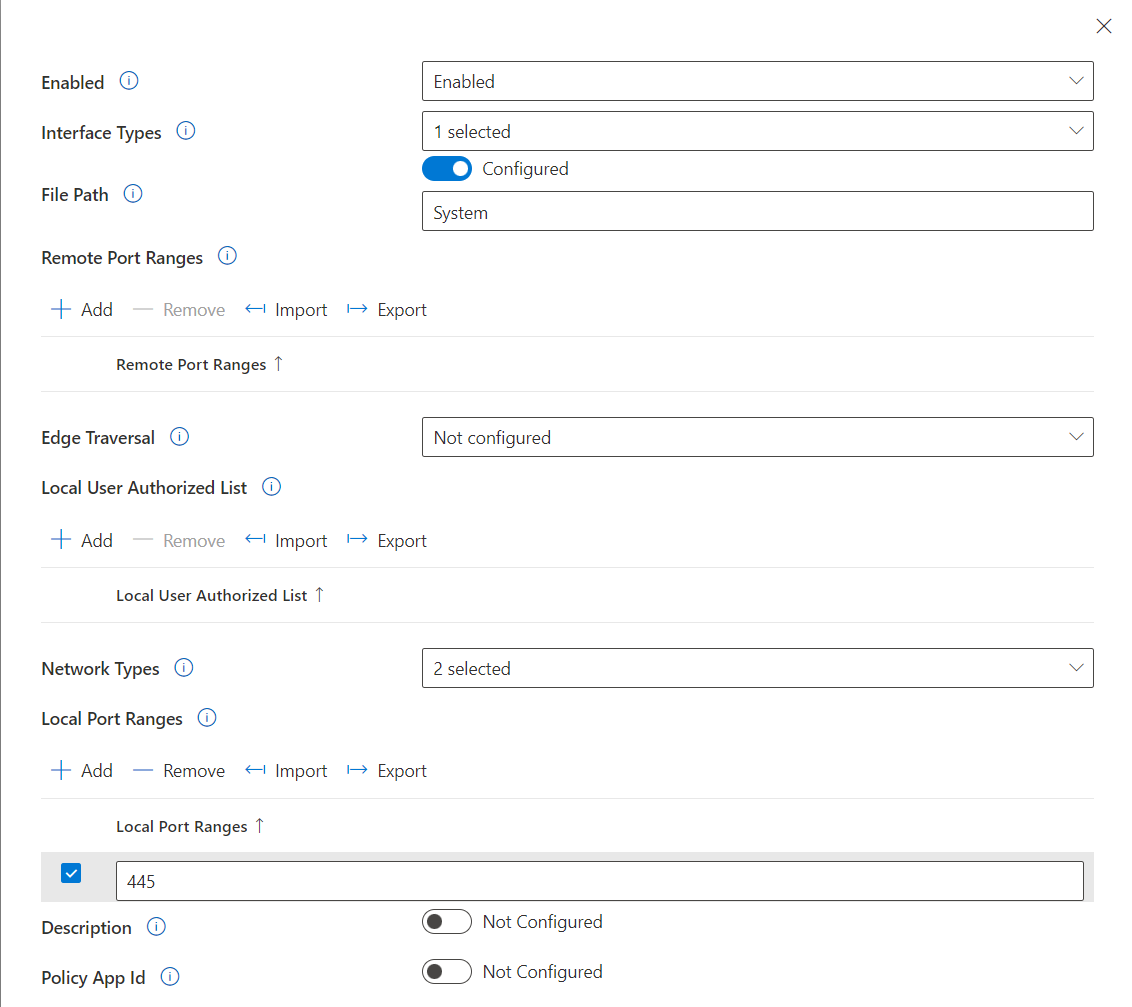
Task: Click the File Path info icon
Action: tap(133, 194)
